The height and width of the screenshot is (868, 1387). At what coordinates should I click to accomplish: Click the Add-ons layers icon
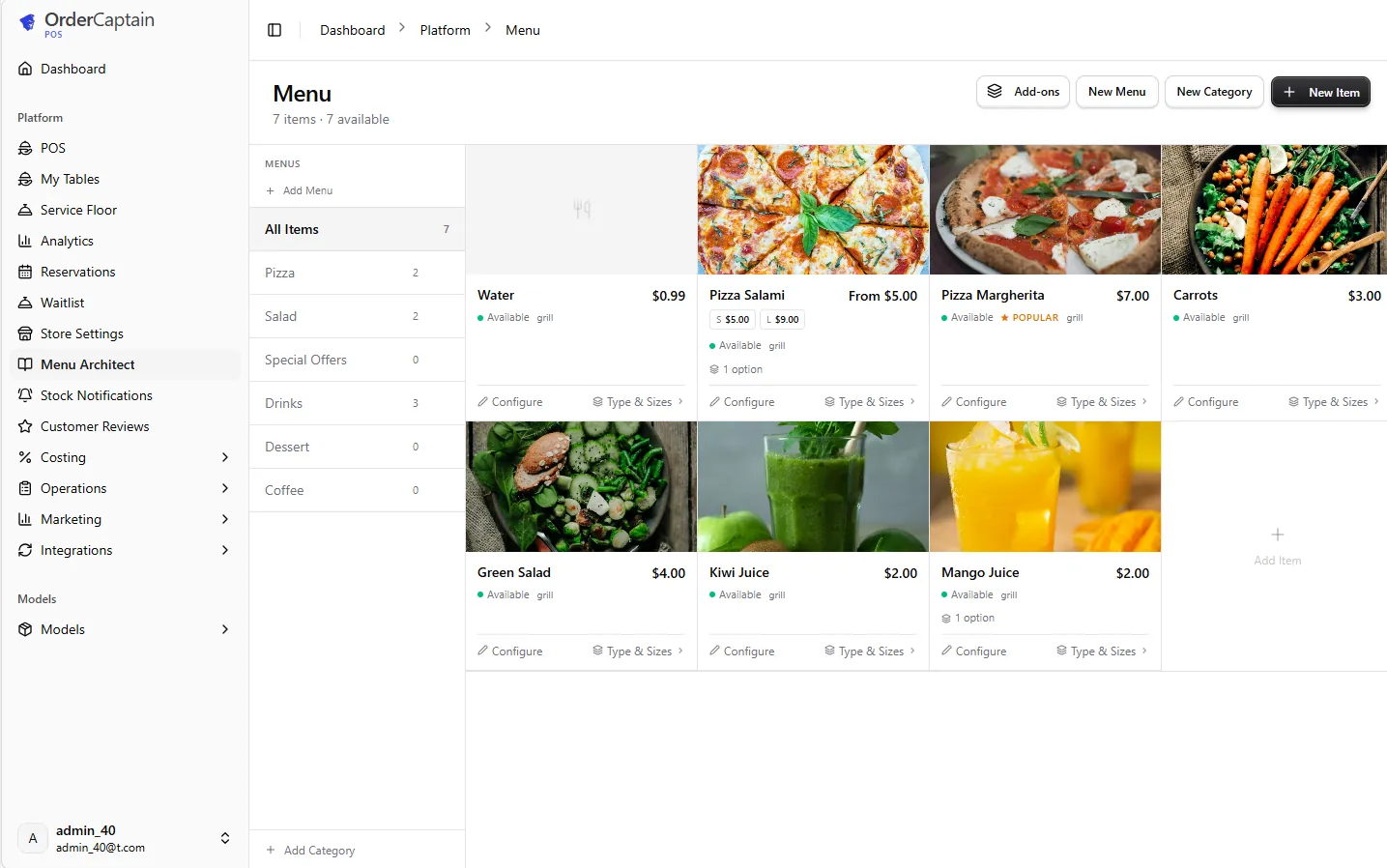pyautogui.click(x=995, y=92)
